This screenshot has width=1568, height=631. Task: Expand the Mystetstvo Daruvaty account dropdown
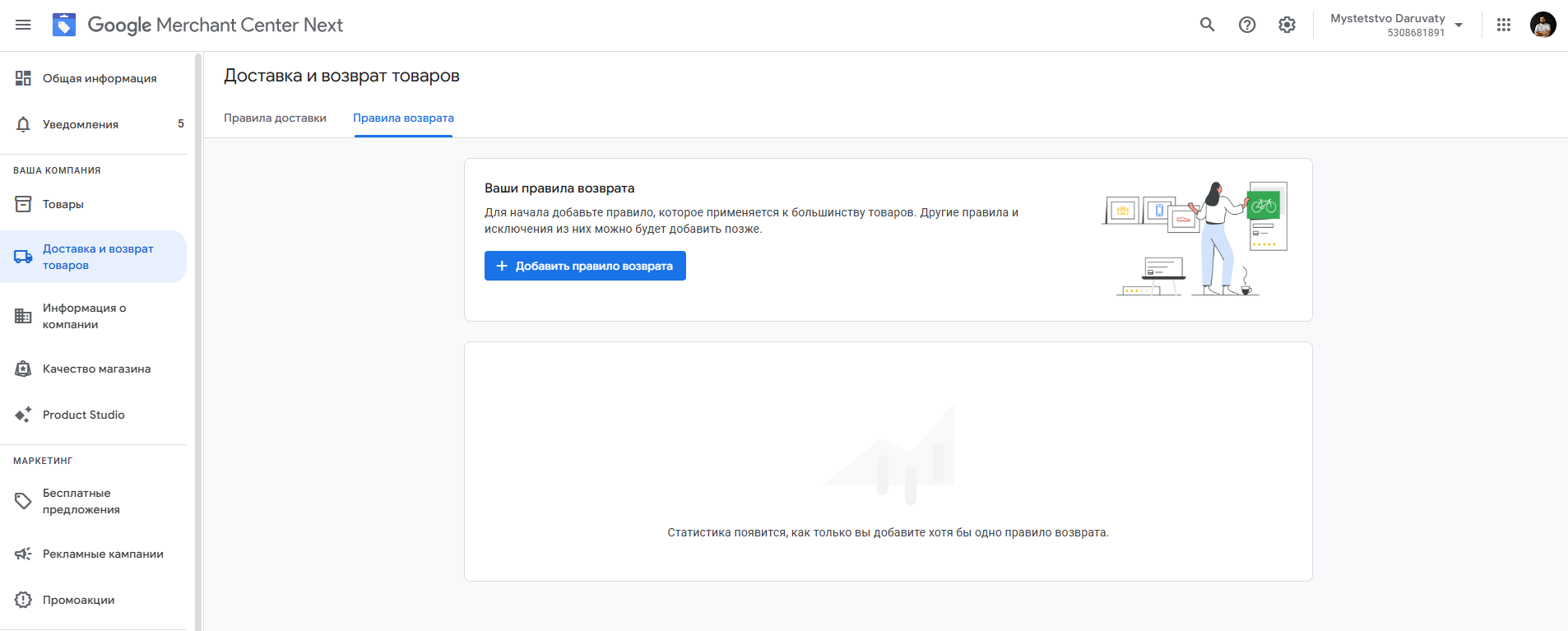pos(1459,25)
